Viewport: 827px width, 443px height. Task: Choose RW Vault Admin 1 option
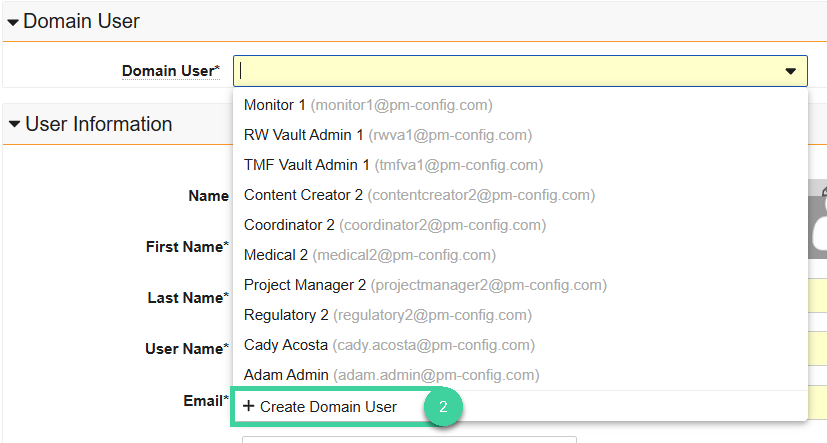coord(520,135)
